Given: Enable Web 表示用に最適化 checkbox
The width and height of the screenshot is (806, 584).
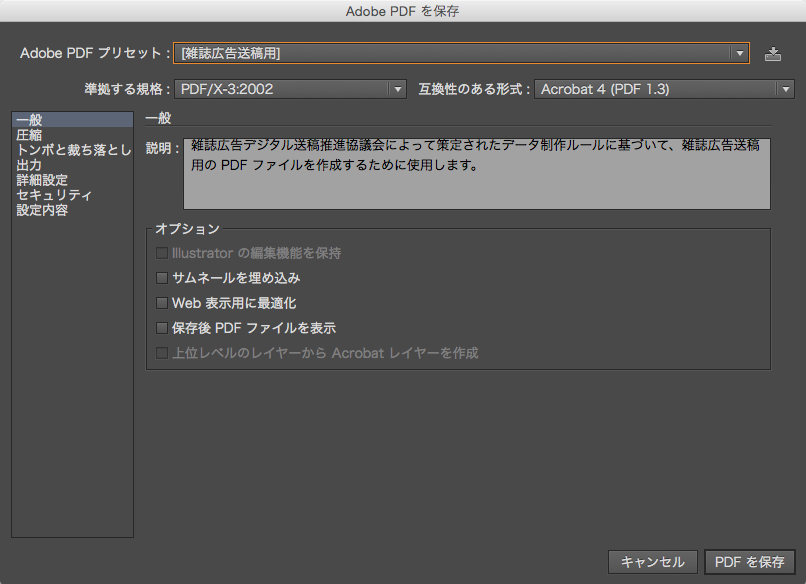Looking at the screenshot, I should [x=162, y=303].
